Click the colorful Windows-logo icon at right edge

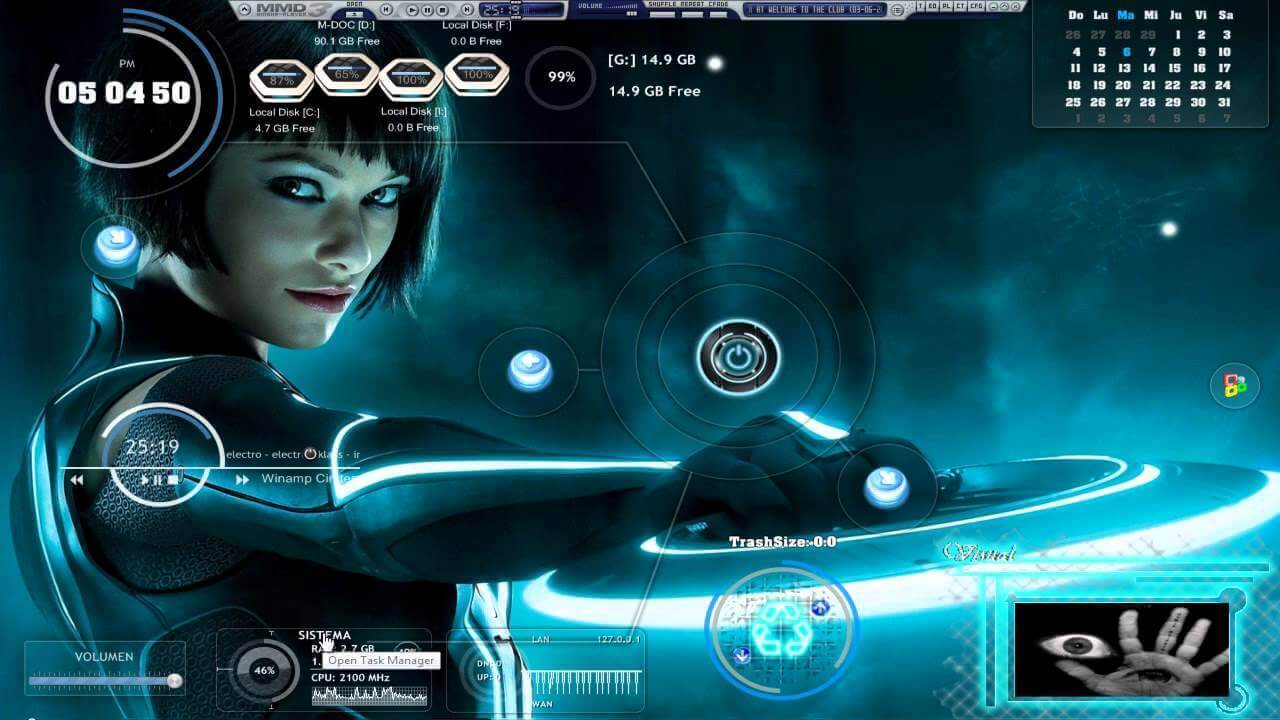1234,386
